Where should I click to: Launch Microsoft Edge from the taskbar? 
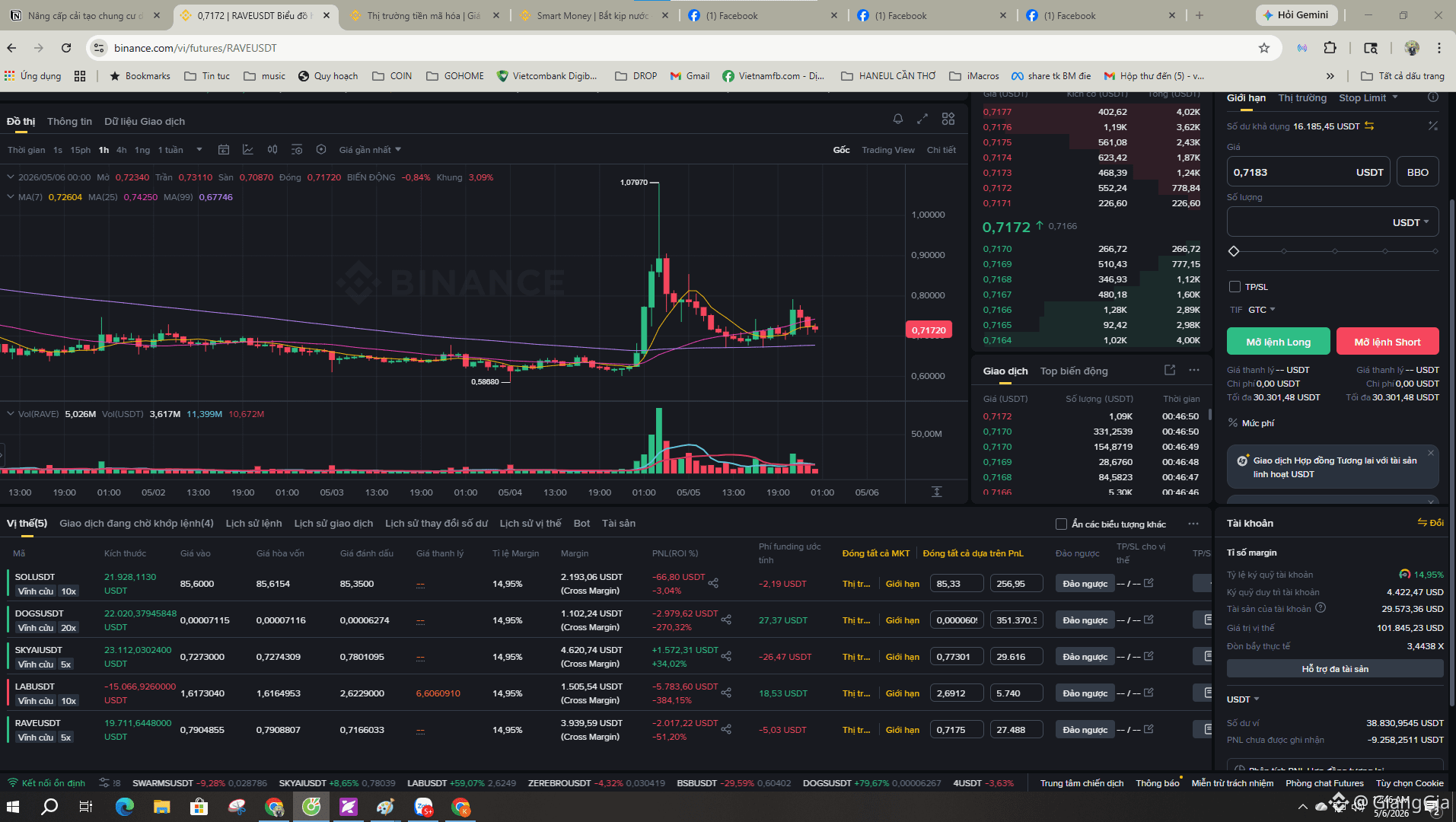(124, 807)
